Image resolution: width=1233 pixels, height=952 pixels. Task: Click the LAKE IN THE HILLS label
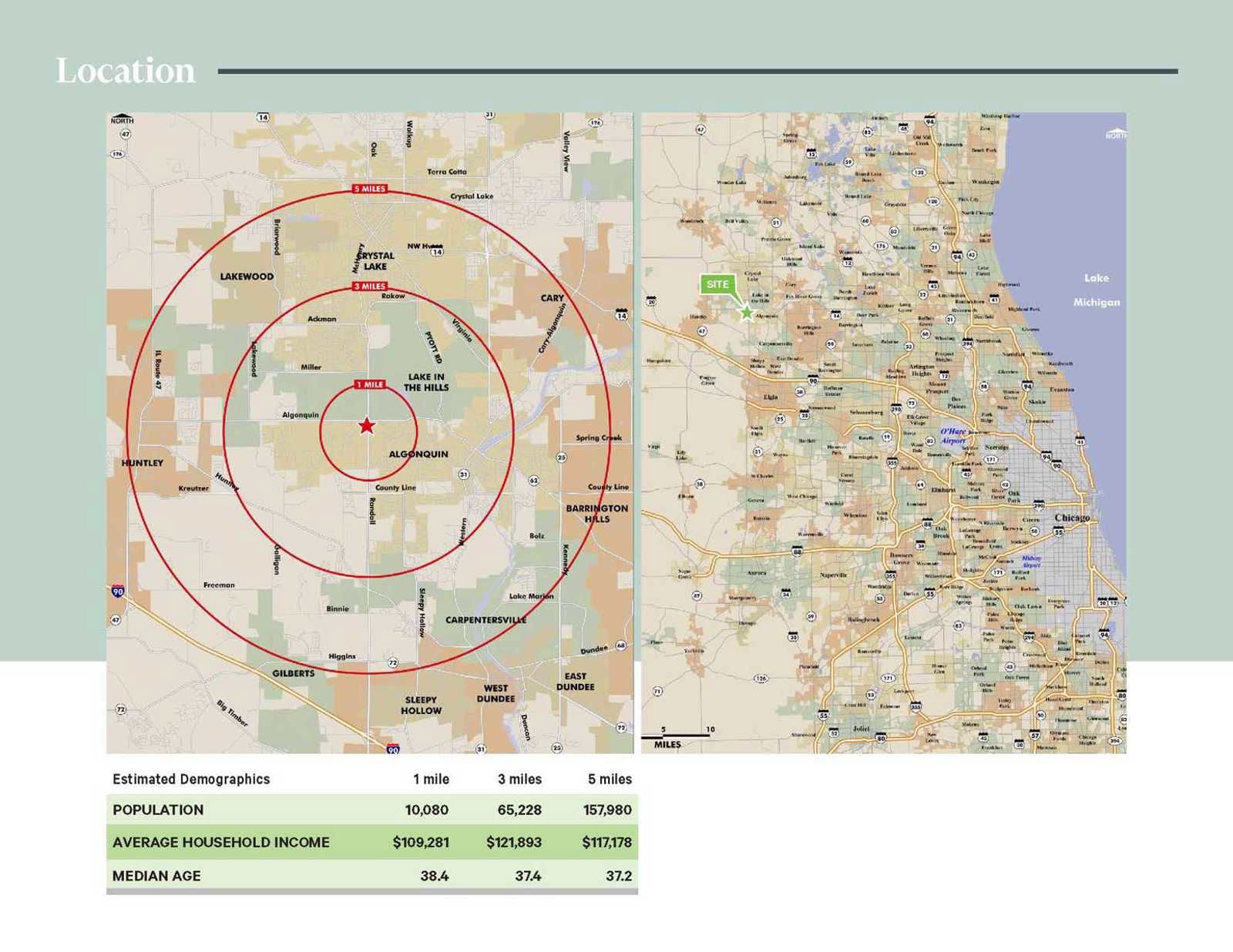pos(426,382)
